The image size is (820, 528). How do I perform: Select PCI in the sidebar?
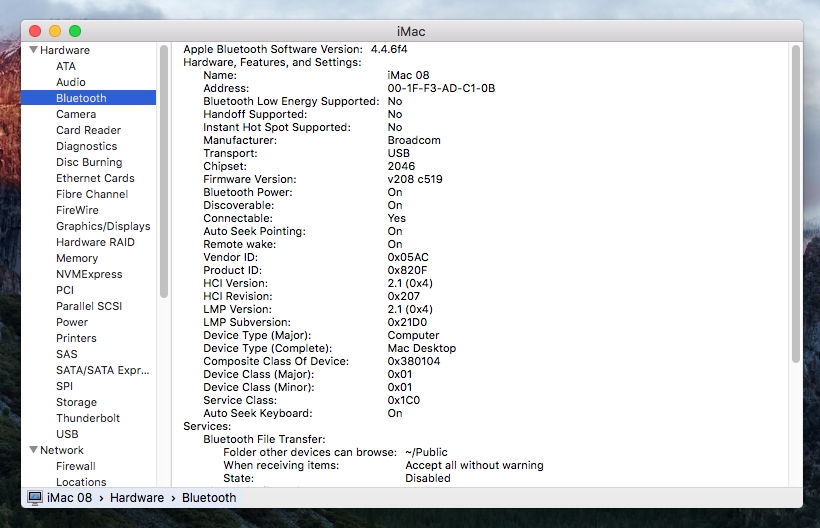tap(65, 290)
